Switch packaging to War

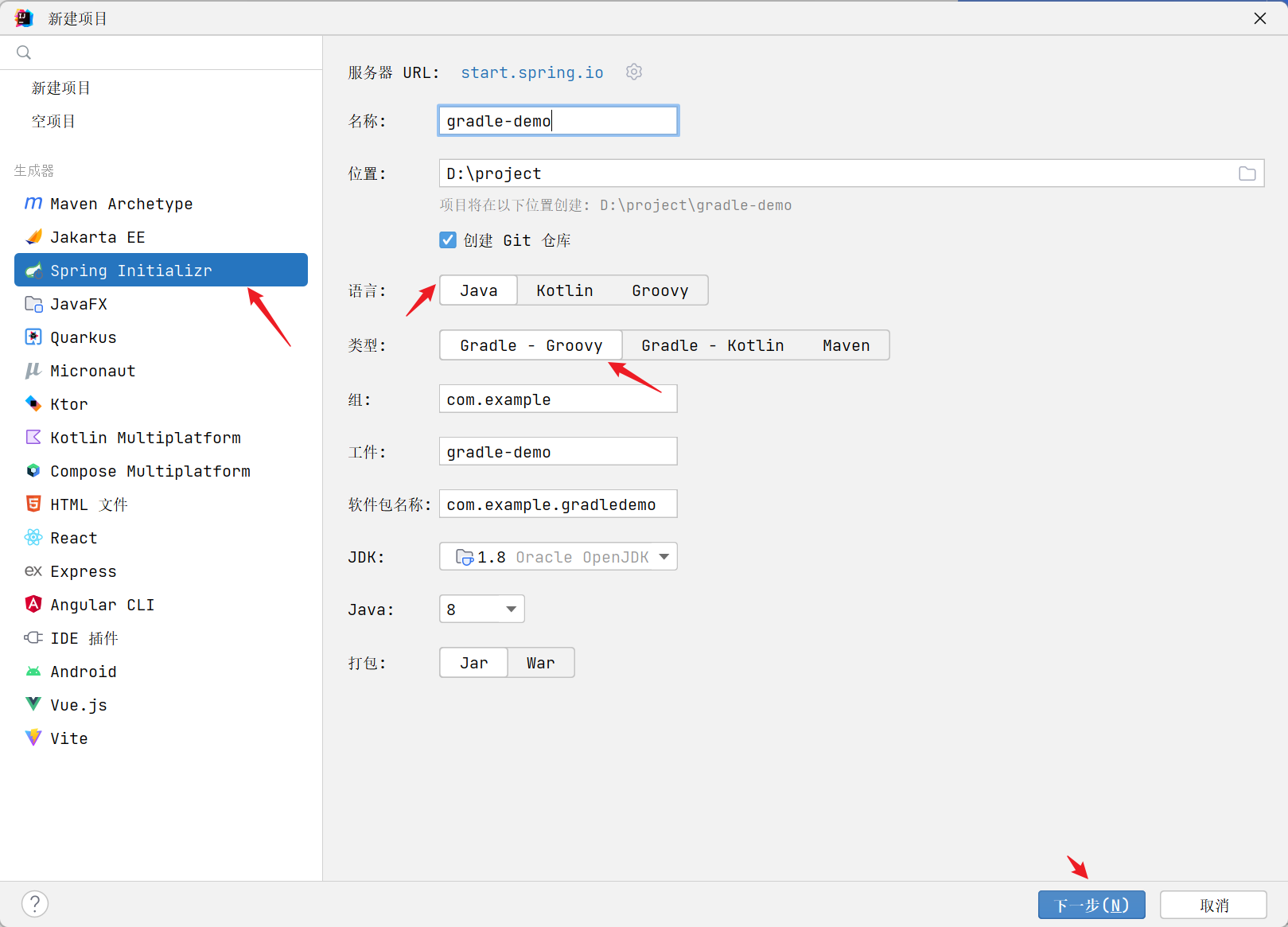(x=540, y=662)
